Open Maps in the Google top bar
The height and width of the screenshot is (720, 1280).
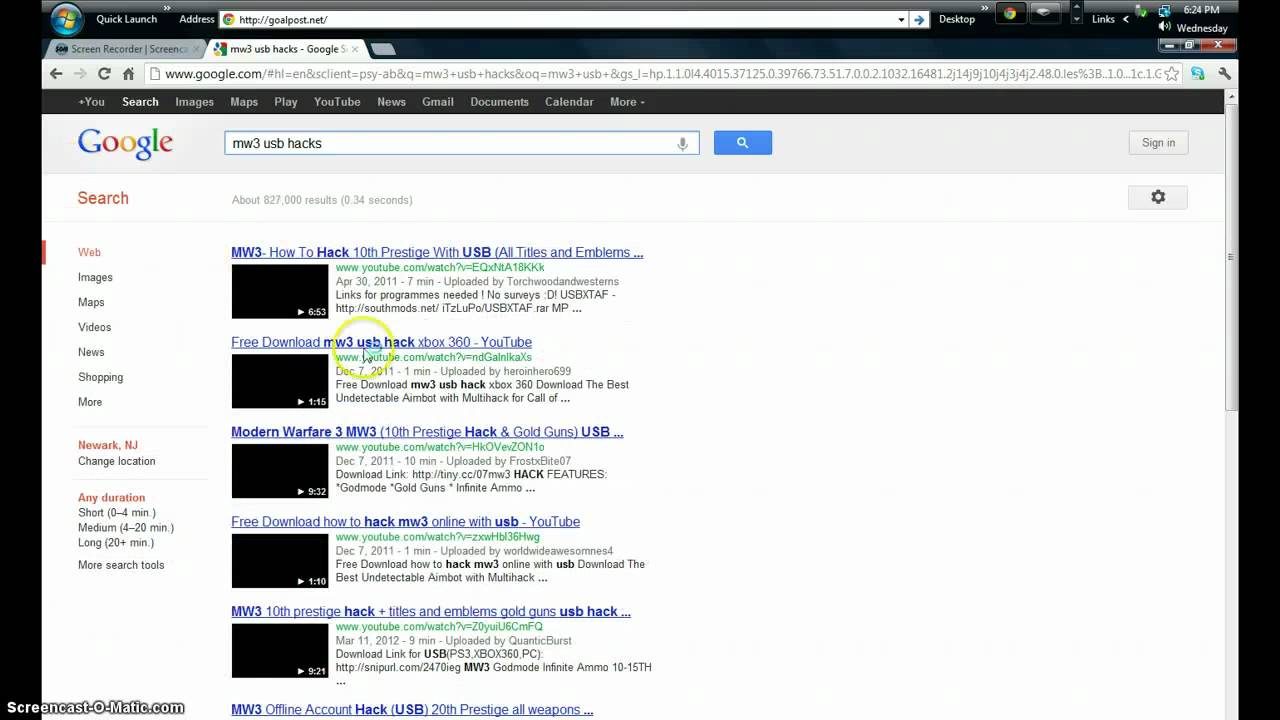click(x=244, y=102)
